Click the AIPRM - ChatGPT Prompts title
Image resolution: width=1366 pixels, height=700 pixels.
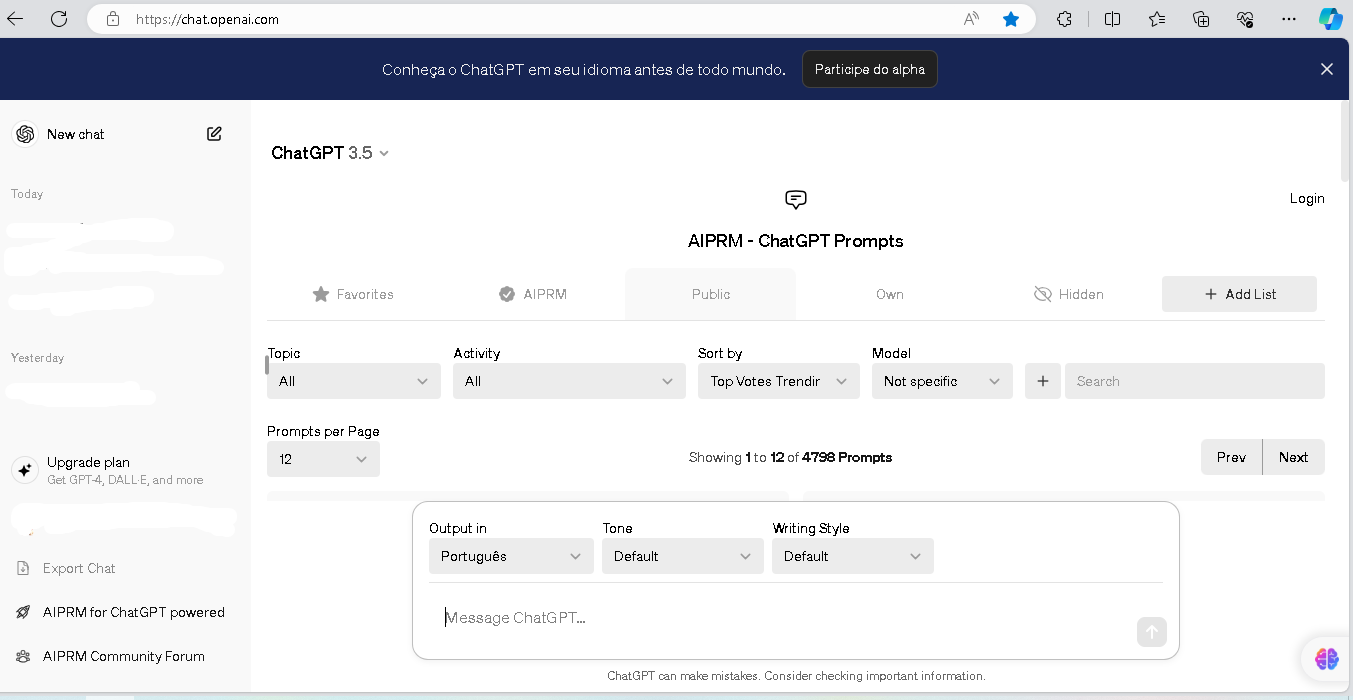click(x=796, y=241)
